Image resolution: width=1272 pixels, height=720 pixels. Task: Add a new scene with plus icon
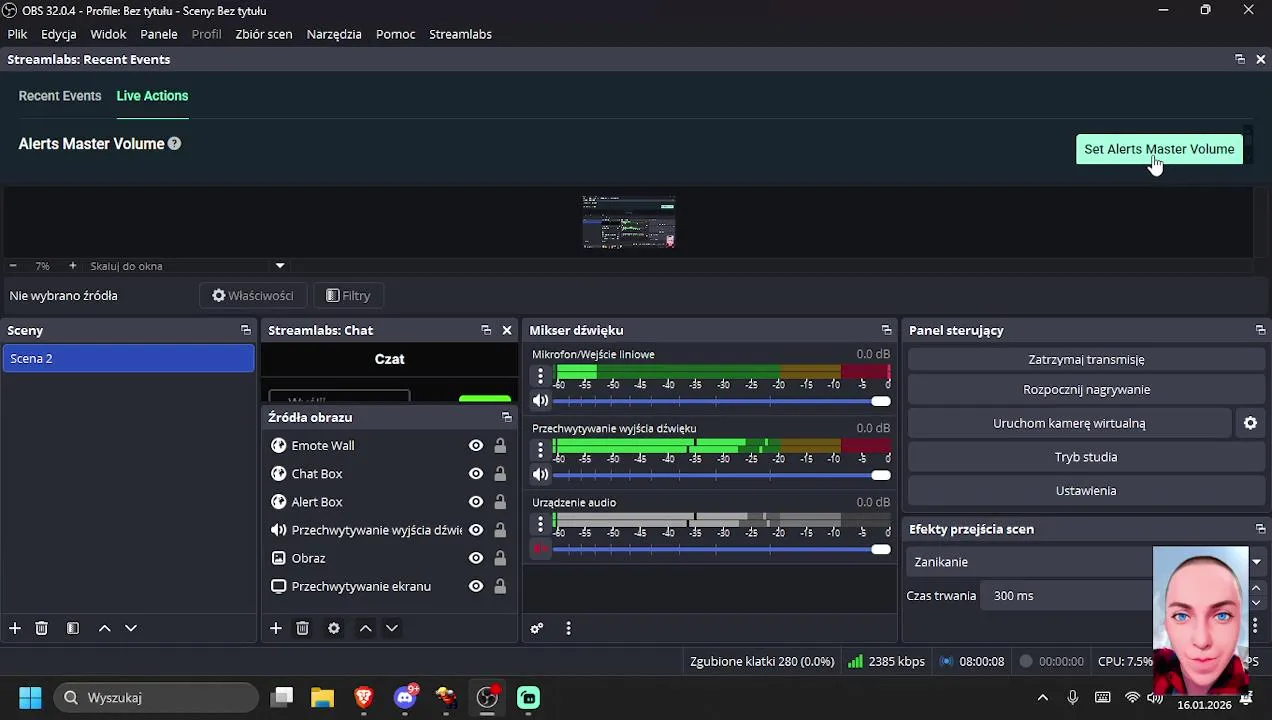[15, 628]
